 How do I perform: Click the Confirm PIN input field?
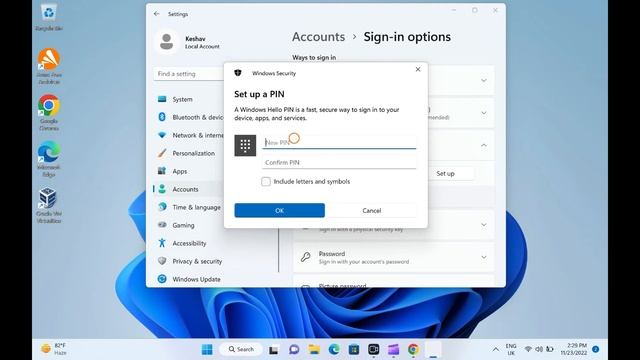(x=339, y=162)
